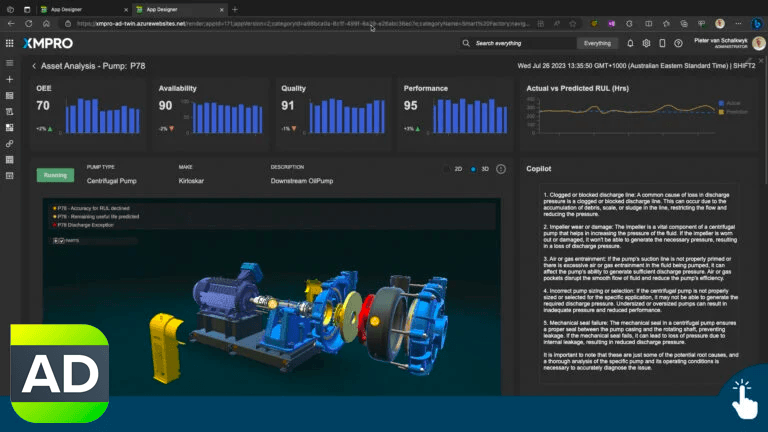The image size is (768, 432).
Task: Click the plus icon in left sidebar
Action: click(10, 79)
